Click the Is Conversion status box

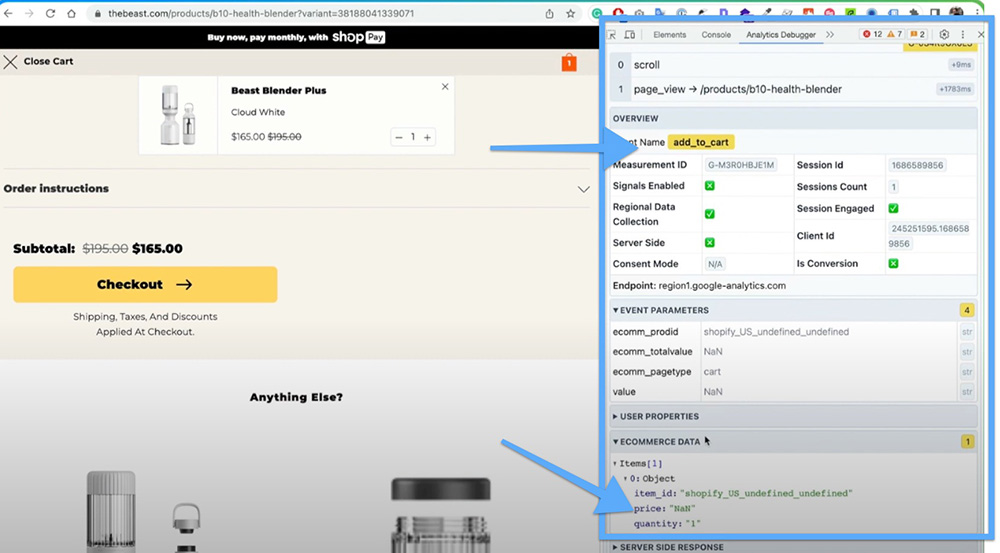pyautogui.click(x=893, y=263)
